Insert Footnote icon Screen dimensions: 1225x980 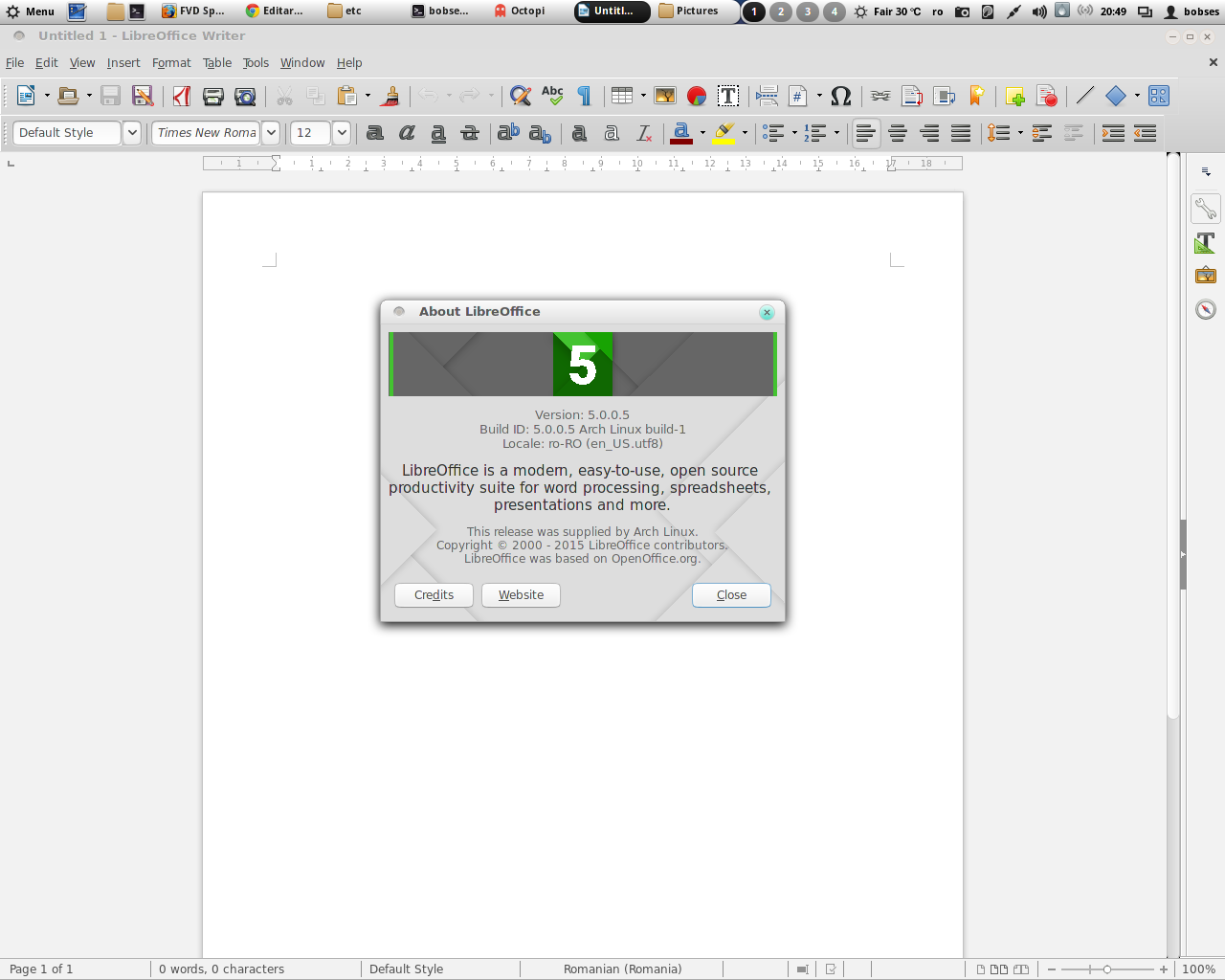click(x=912, y=96)
